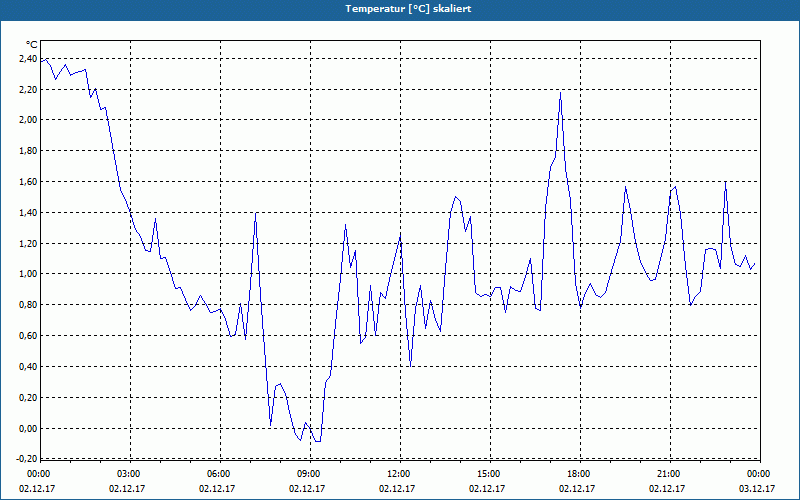Click the 1,20 y-axis label

point(28,243)
